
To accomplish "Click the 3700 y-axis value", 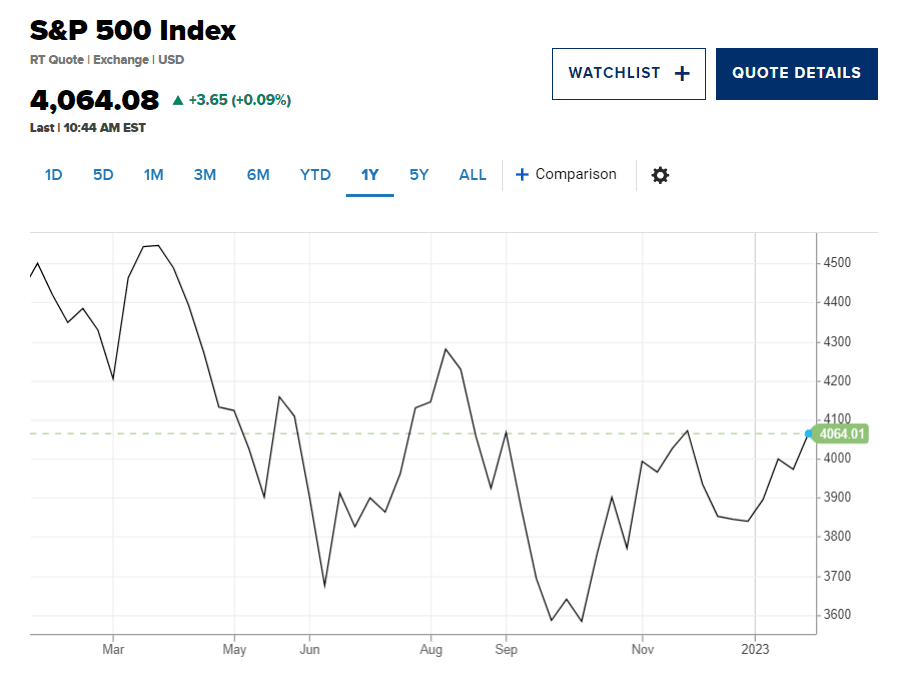I will point(837,576).
